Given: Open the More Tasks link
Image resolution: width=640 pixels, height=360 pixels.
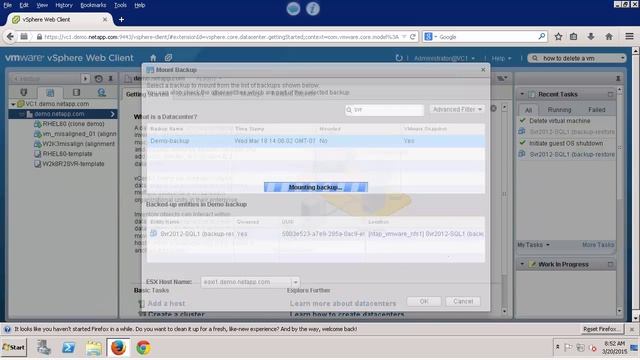Looking at the screenshot, I should [598, 245].
